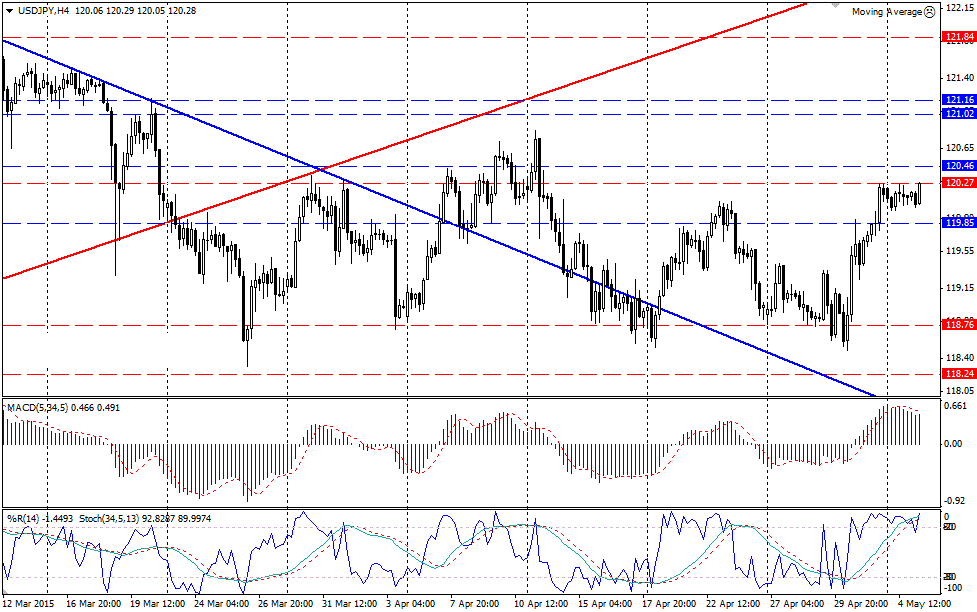Viewport: 977px width, 612px height.
Task: Click the 119.15 price scale value
Action: 960,288
